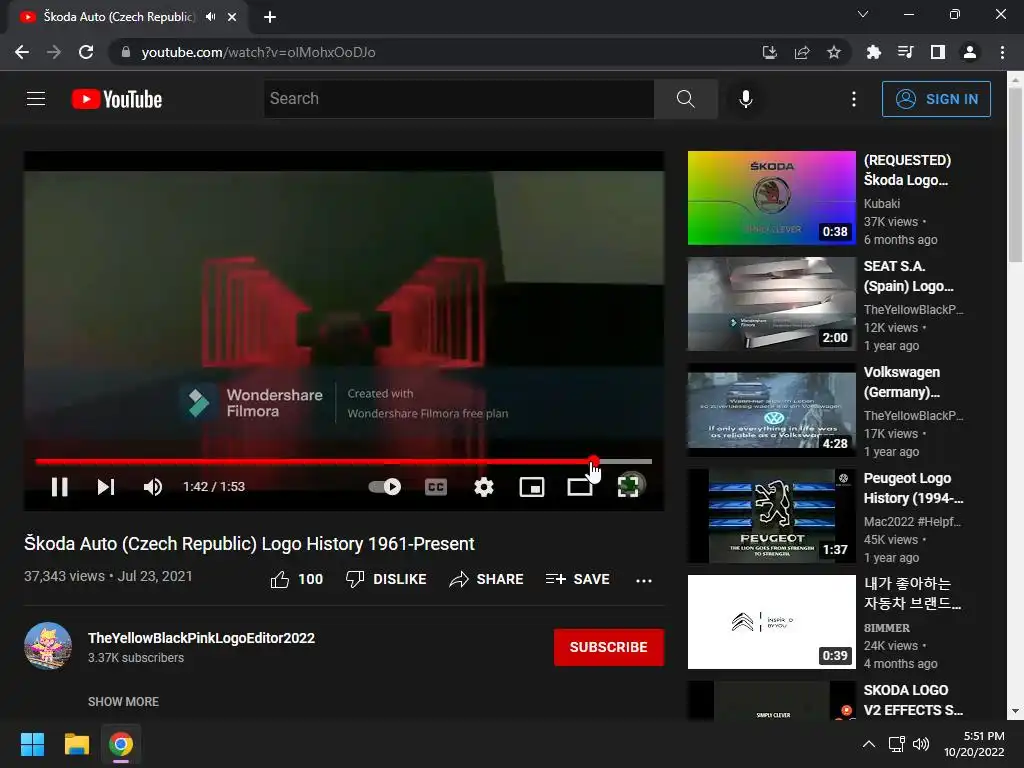The image size is (1024, 768).
Task: Switch to theater mode
Action: coord(579,487)
